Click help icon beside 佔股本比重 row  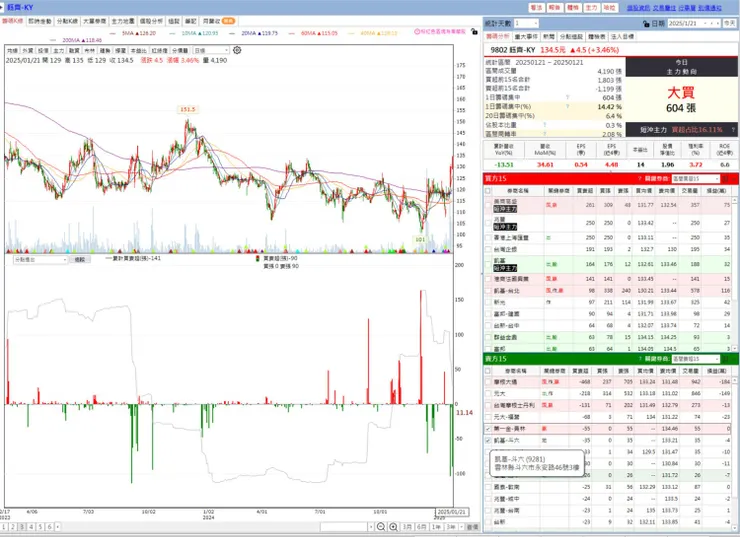(545, 125)
